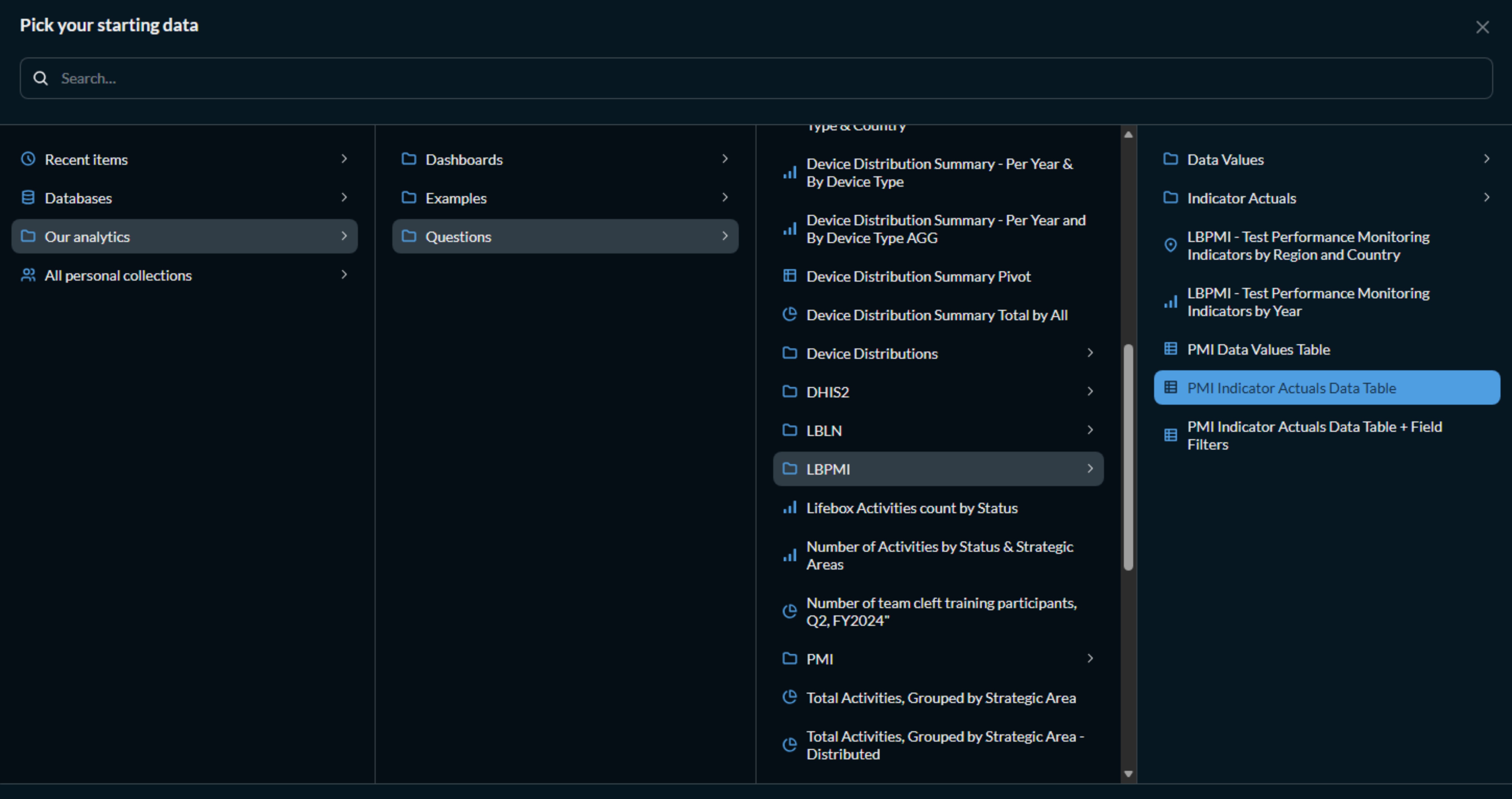Expand Databases with its chevron arrow

click(345, 198)
